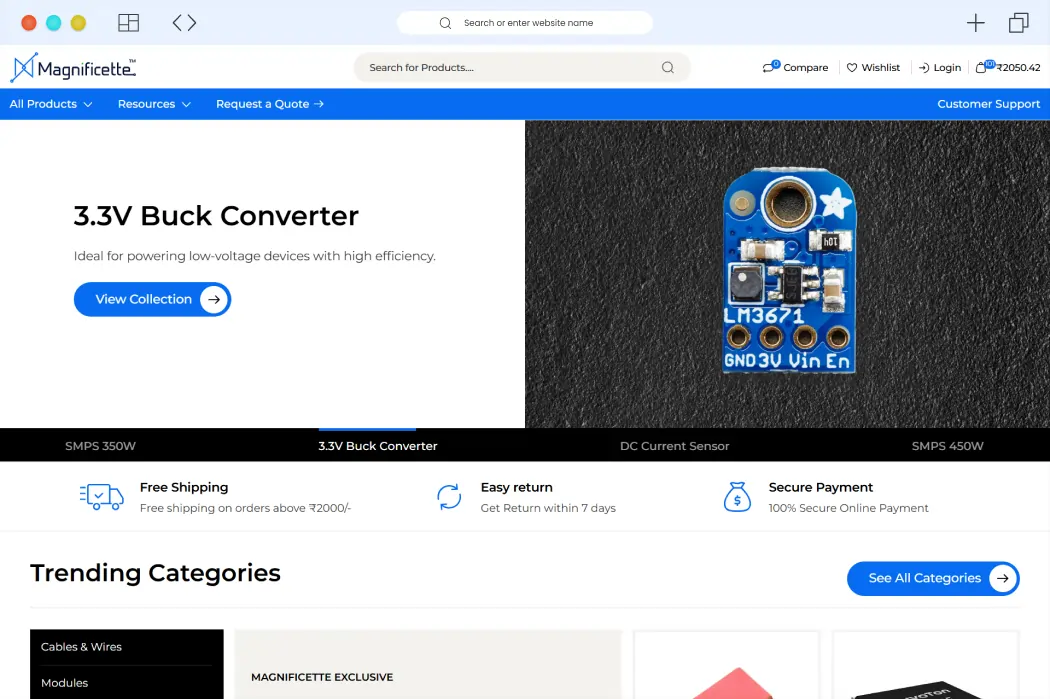Select Cables & Wires category

pyautogui.click(x=81, y=647)
